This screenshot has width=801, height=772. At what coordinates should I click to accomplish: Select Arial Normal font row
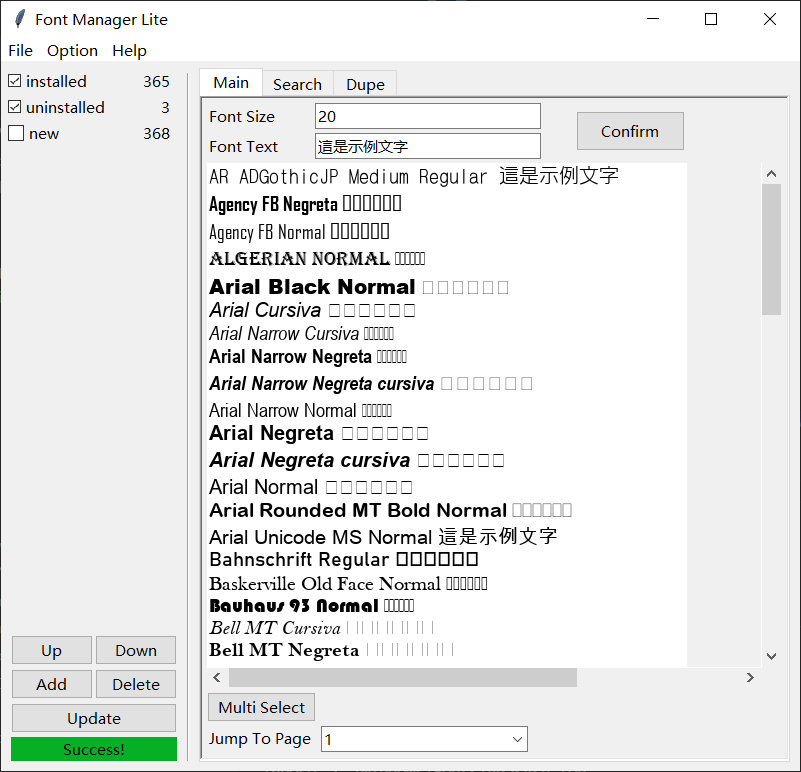tap(311, 487)
